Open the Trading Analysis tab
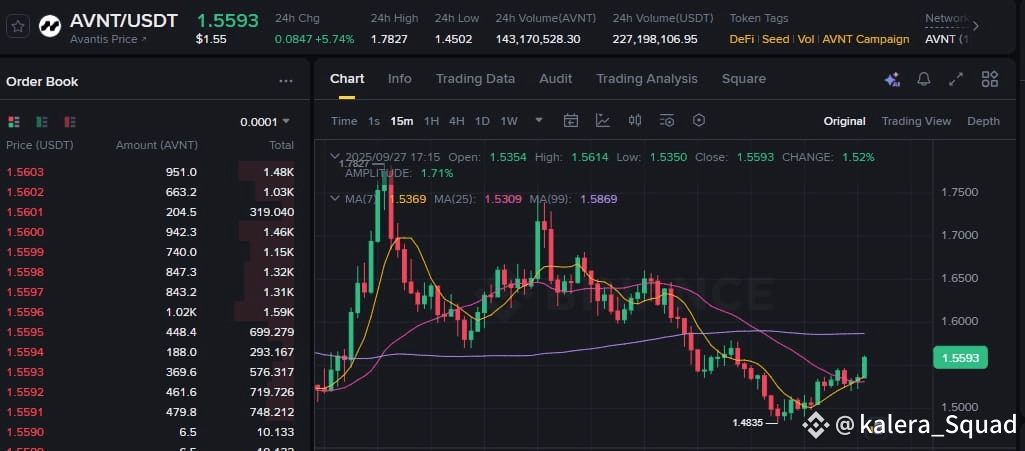This screenshot has height=451, width=1025. tap(647, 79)
